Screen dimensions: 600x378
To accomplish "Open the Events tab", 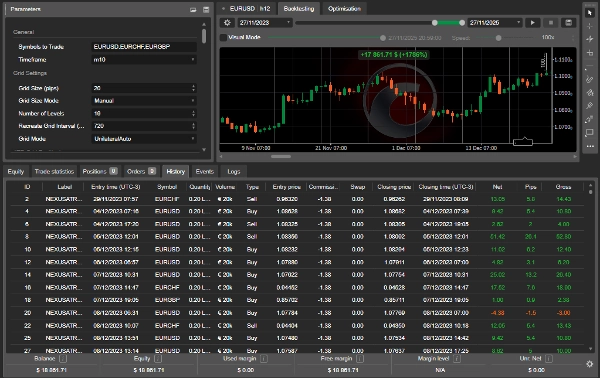I will (205, 171).
